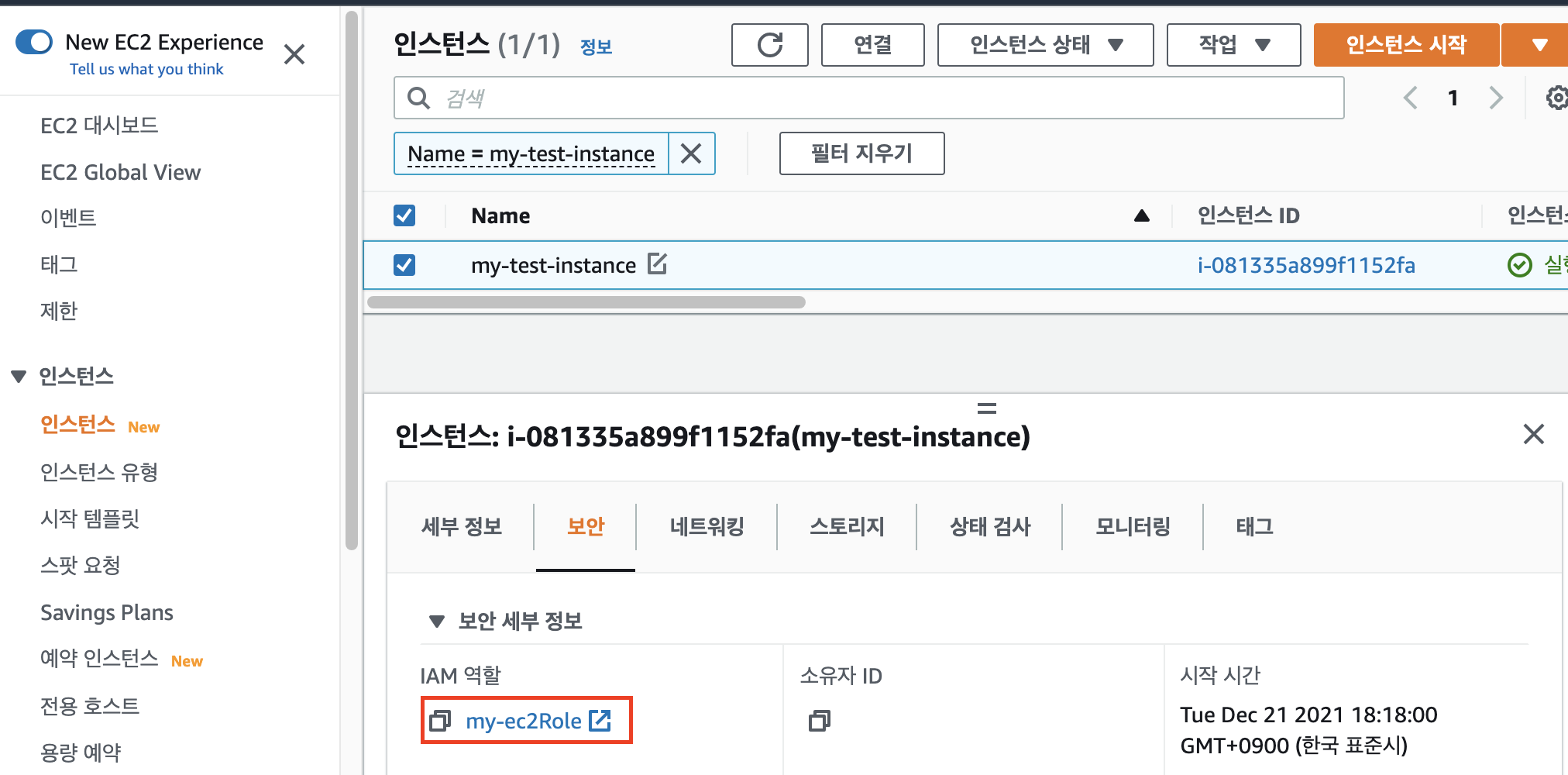Open 제한 in the sidebar
Screen dimensions: 1568x775
click(x=59, y=311)
